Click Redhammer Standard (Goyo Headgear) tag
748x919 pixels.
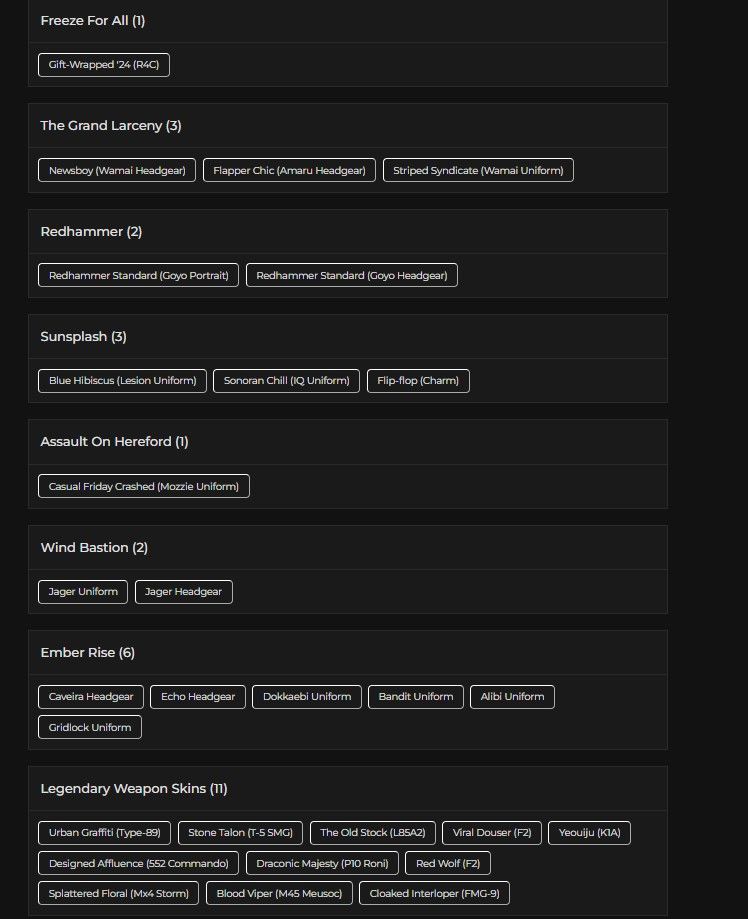click(352, 275)
